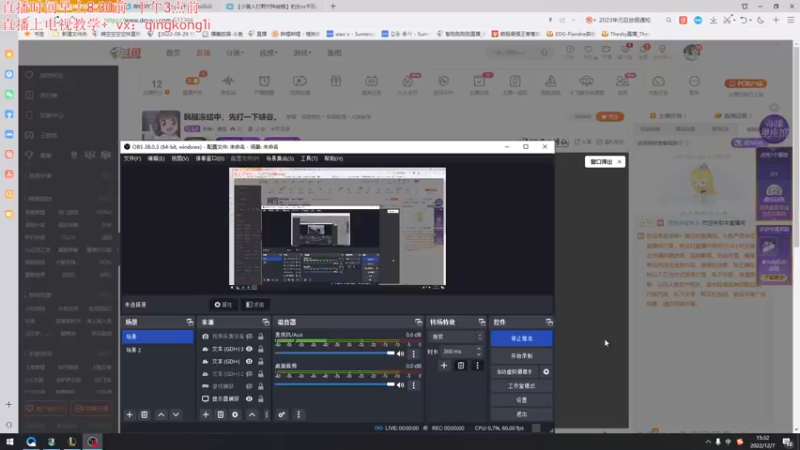Delete the transition with the trash icon
The height and width of the screenshot is (450, 800).
[461, 365]
